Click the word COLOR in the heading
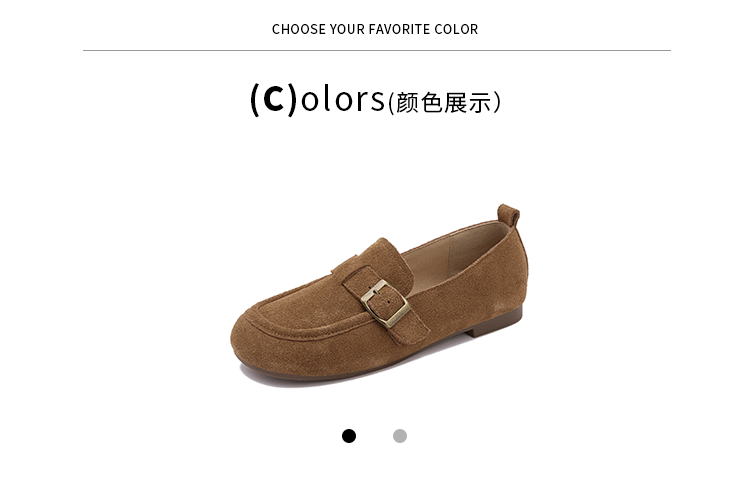This screenshot has height=502, width=750. pos(456,29)
